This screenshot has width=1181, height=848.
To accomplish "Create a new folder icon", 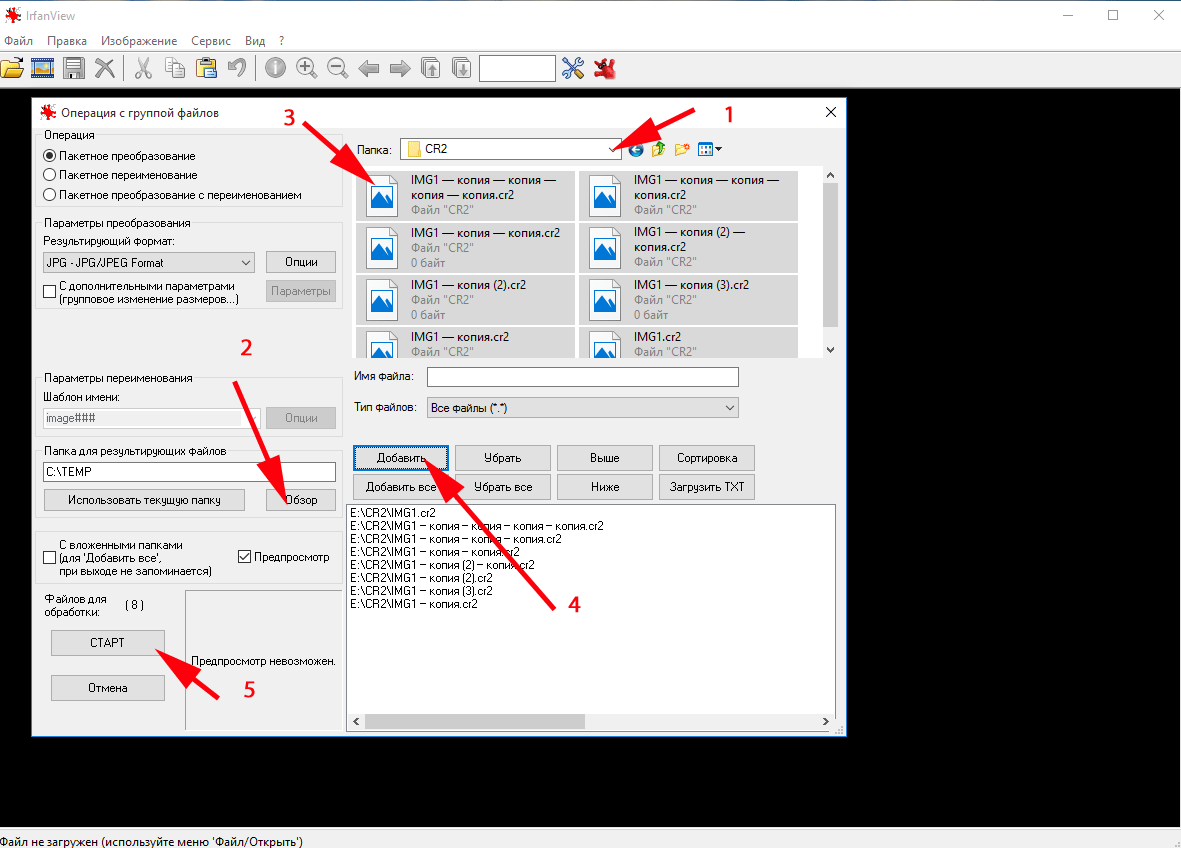I will pyautogui.click(x=682, y=148).
